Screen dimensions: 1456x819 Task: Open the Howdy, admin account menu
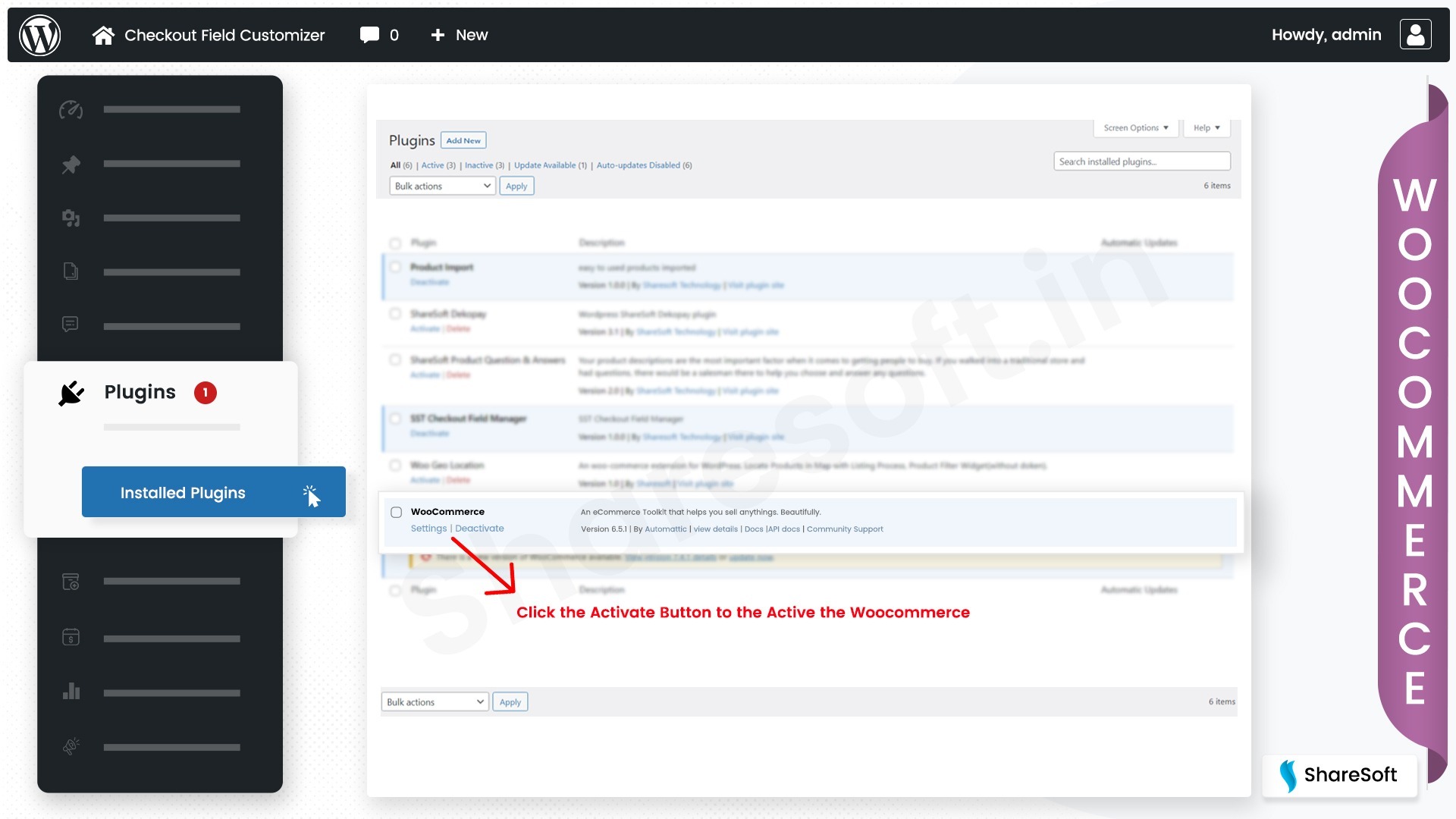point(1326,35)
